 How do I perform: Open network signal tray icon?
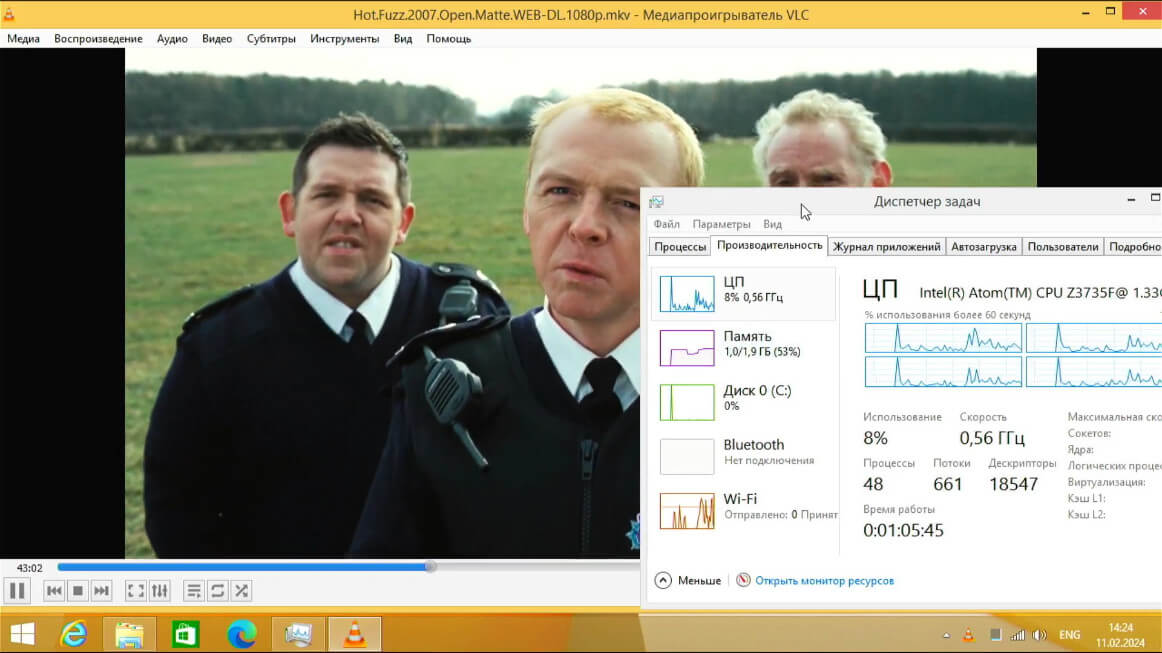coord(1017,635)
